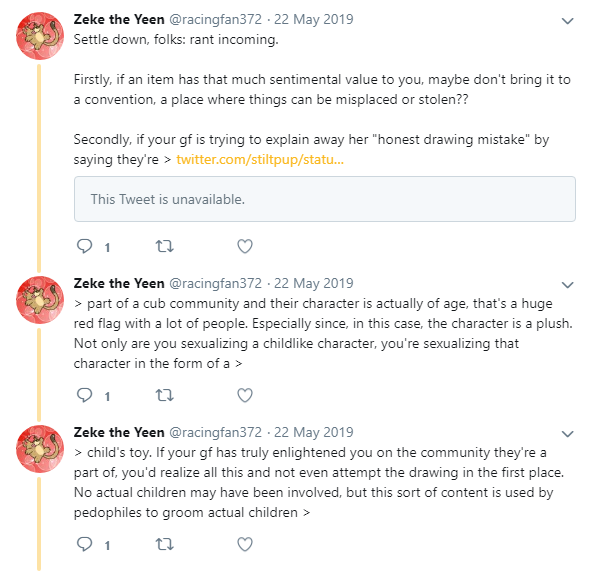The width and height of the screenshot is (611, 572).
Task: Like the second tweet about red flags
Action: tap(245, 395)
